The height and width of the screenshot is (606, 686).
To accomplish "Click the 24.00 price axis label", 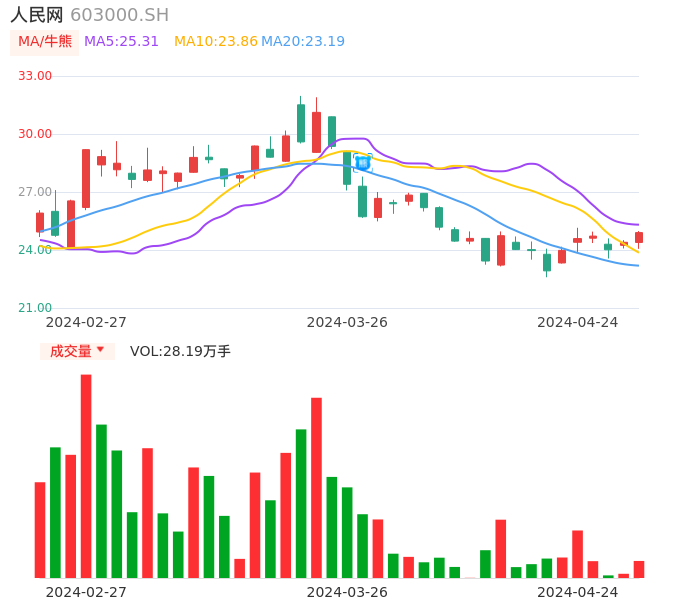I will click(36, 250).
